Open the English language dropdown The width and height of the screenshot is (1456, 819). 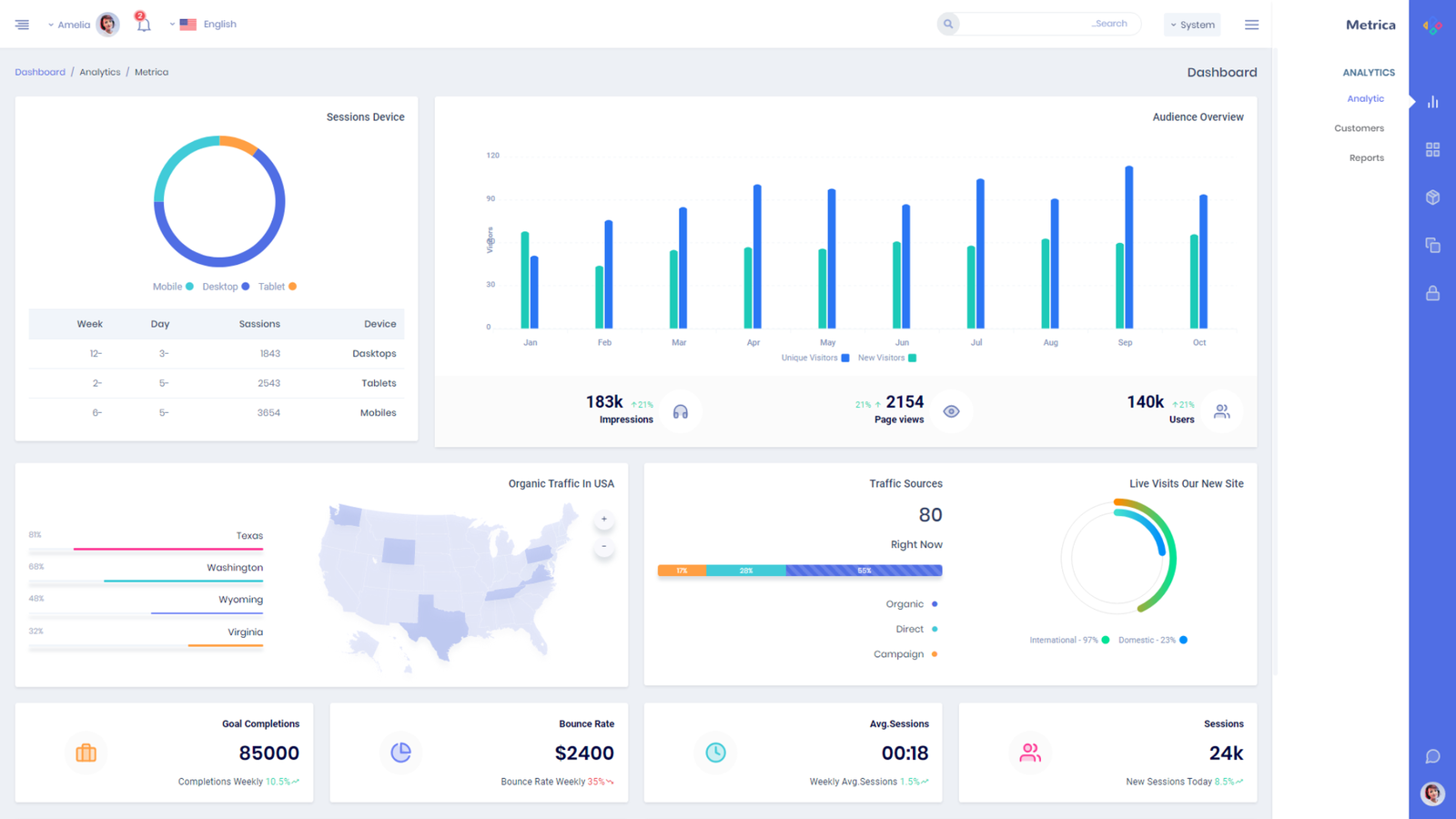(203, 25)
